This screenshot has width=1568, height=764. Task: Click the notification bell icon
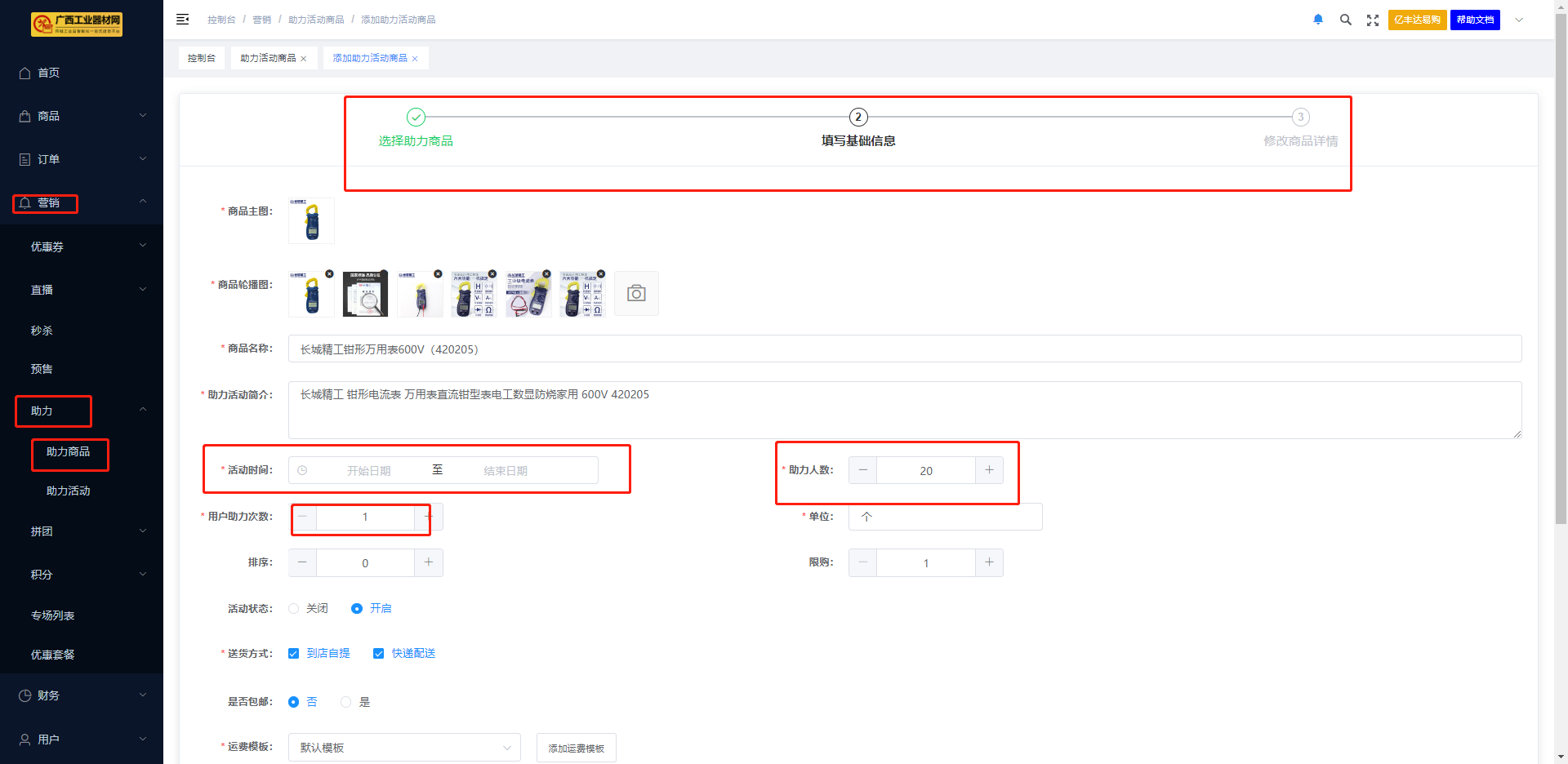coord(1317,20)
